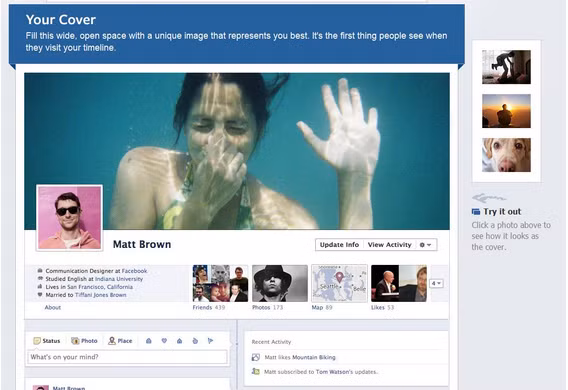This screenshot has width=568, height=390.
Task: Click the underwater swimmer cover photo
Action: pyautogui.click(x=237, y=151)
